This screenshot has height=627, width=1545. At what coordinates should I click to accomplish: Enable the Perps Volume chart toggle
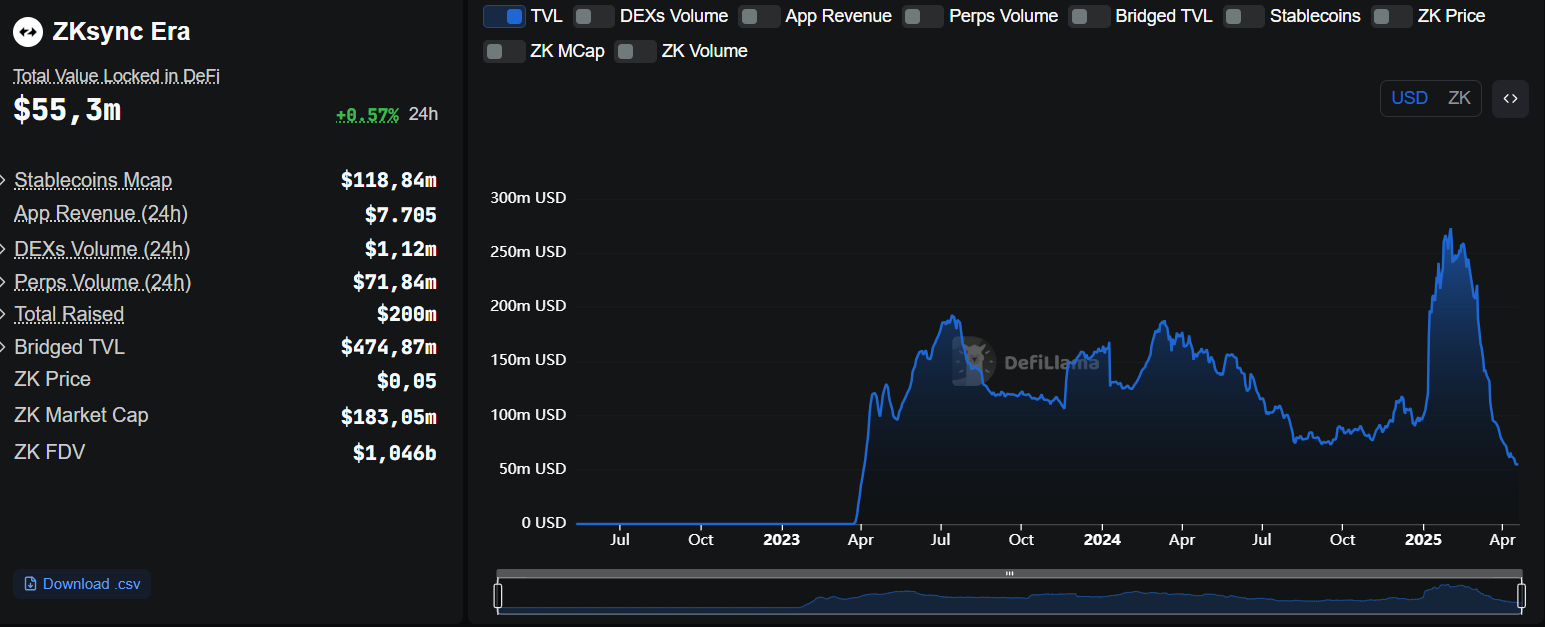tap(923, 16)
